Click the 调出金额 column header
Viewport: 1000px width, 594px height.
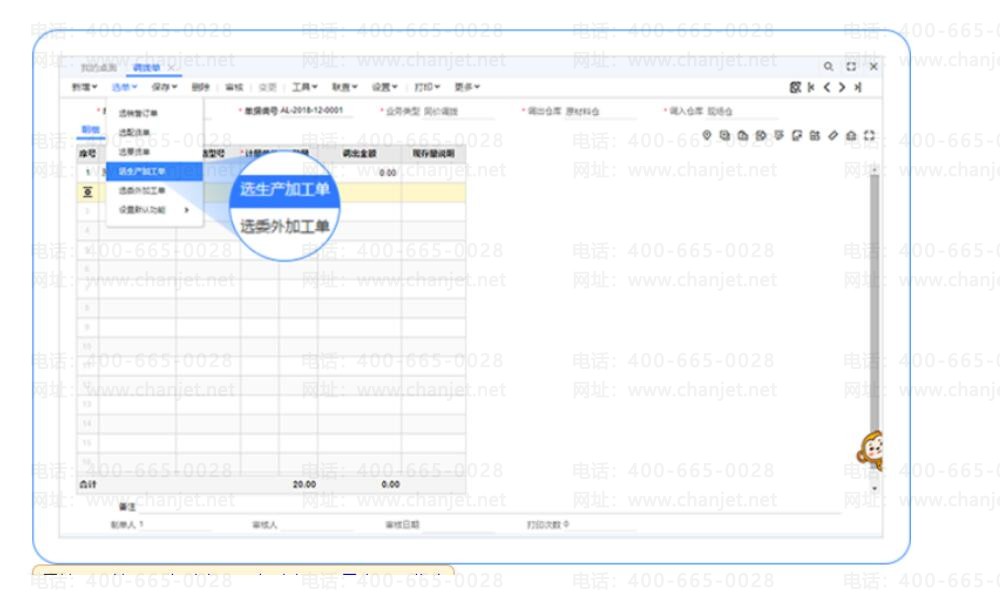point(359,154)
